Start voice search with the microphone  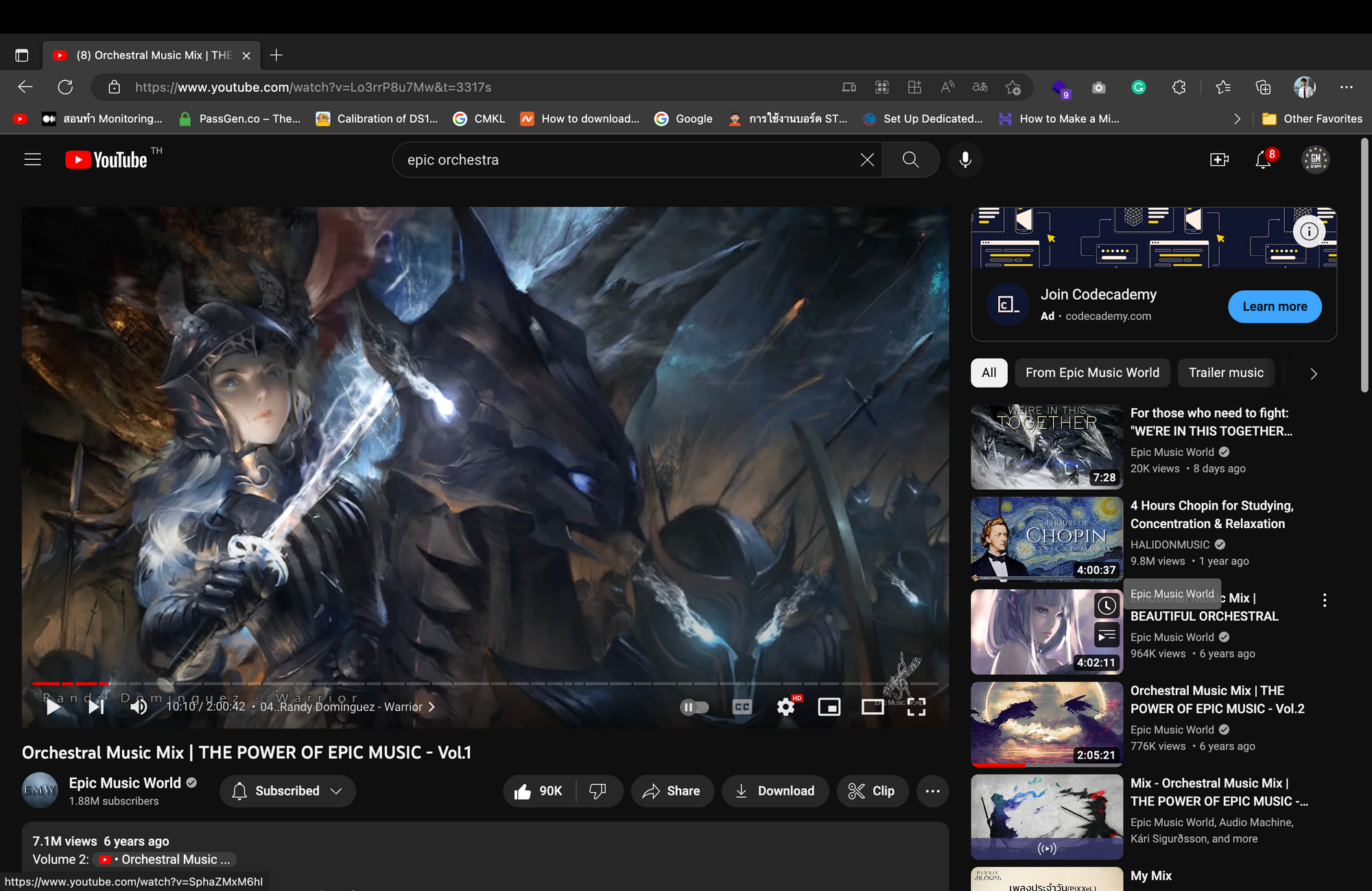point(965,160)
